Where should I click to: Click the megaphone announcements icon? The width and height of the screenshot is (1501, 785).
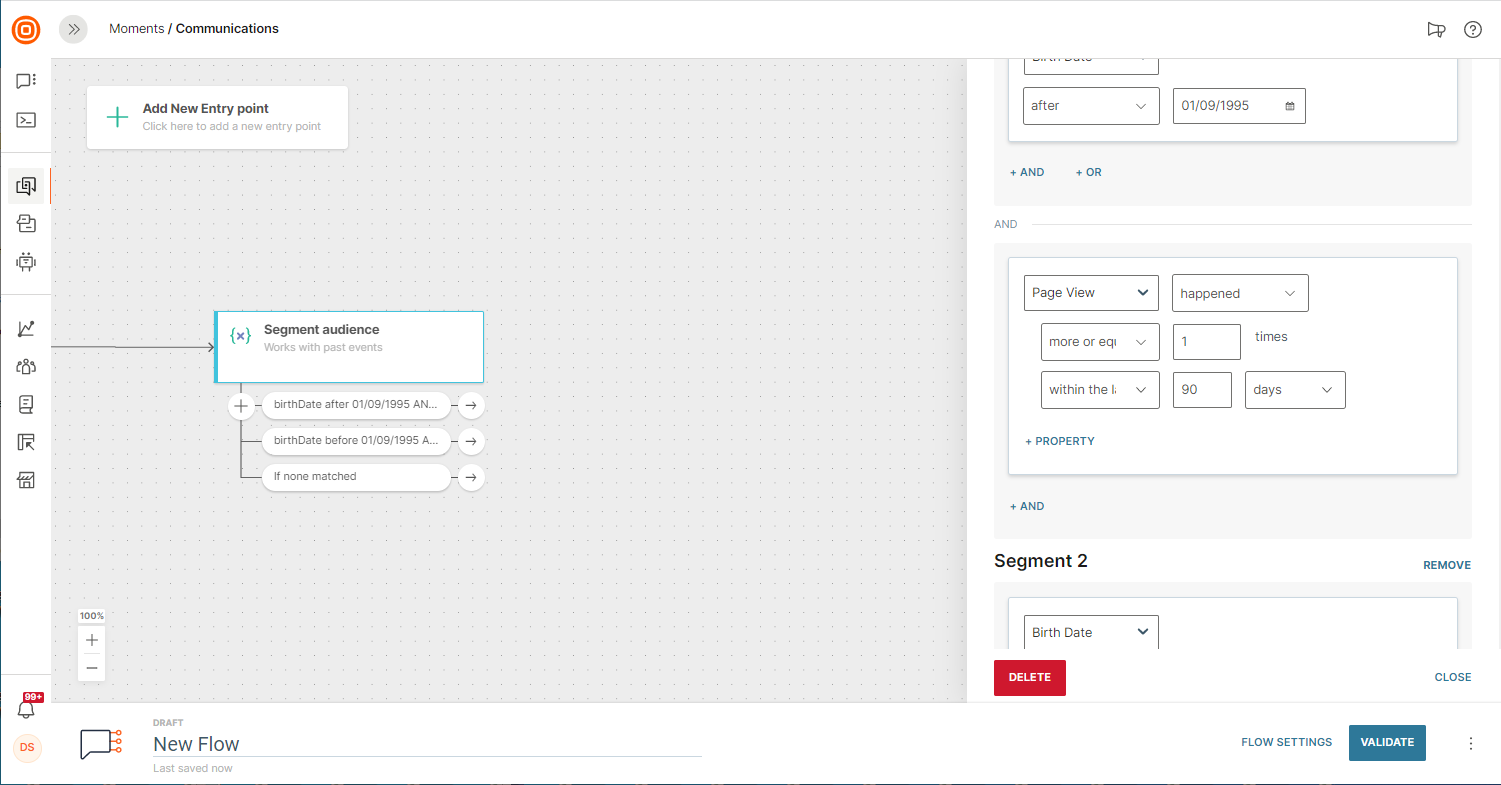tap(1436, 29)
